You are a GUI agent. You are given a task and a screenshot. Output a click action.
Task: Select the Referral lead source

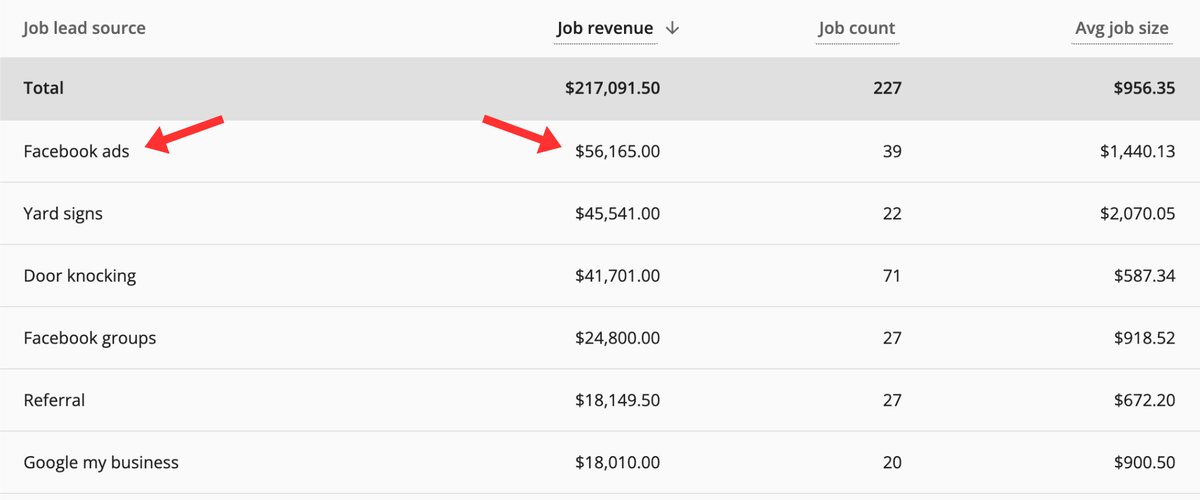[54, 400]
